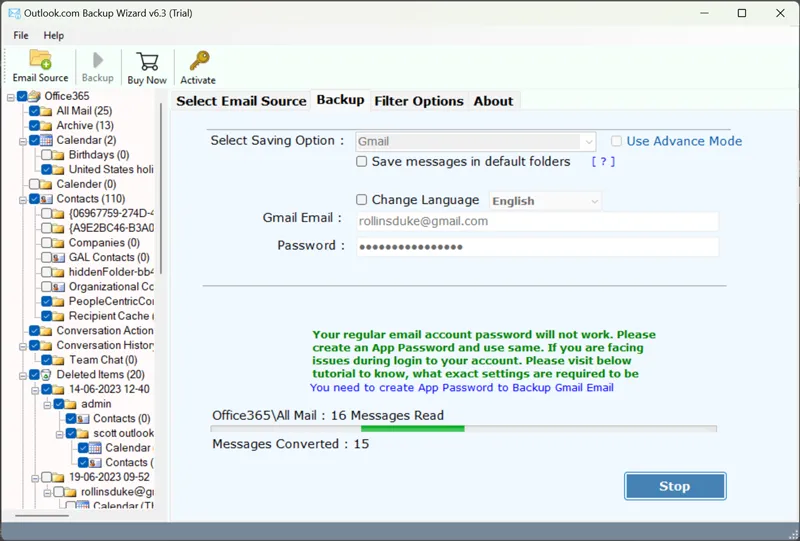Check Save messages in default folders
The height and width of the screenshot is (541, 800).
click(x=362, y=161)
